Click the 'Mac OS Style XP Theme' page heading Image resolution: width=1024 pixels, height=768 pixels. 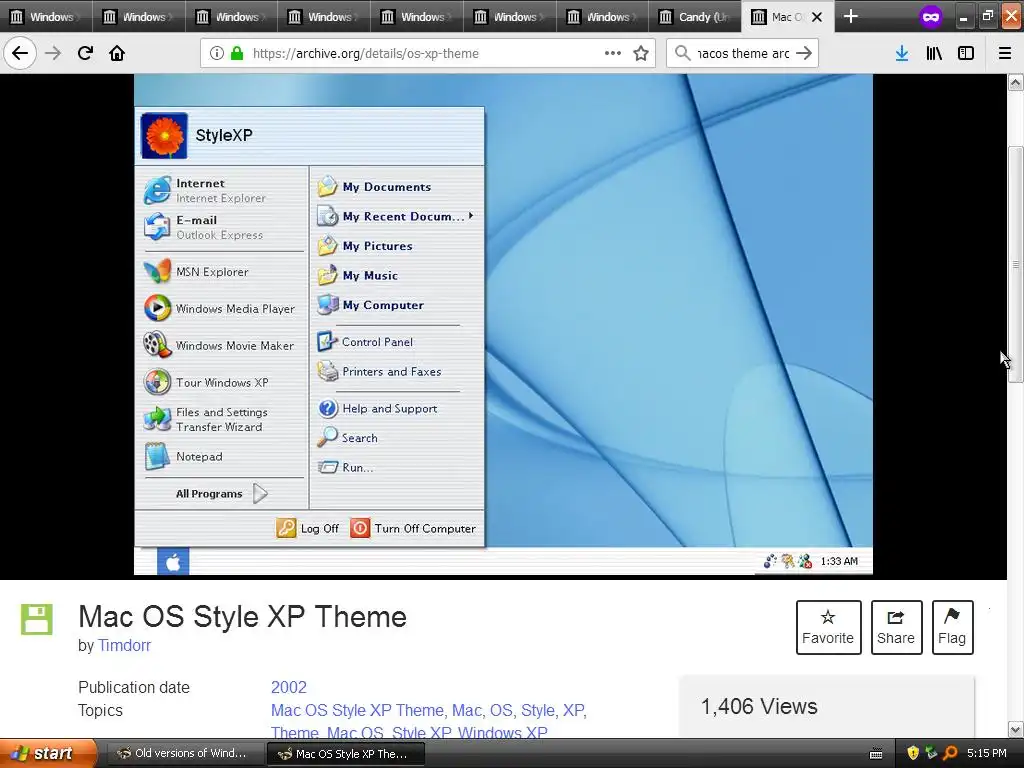click(242, 616)
